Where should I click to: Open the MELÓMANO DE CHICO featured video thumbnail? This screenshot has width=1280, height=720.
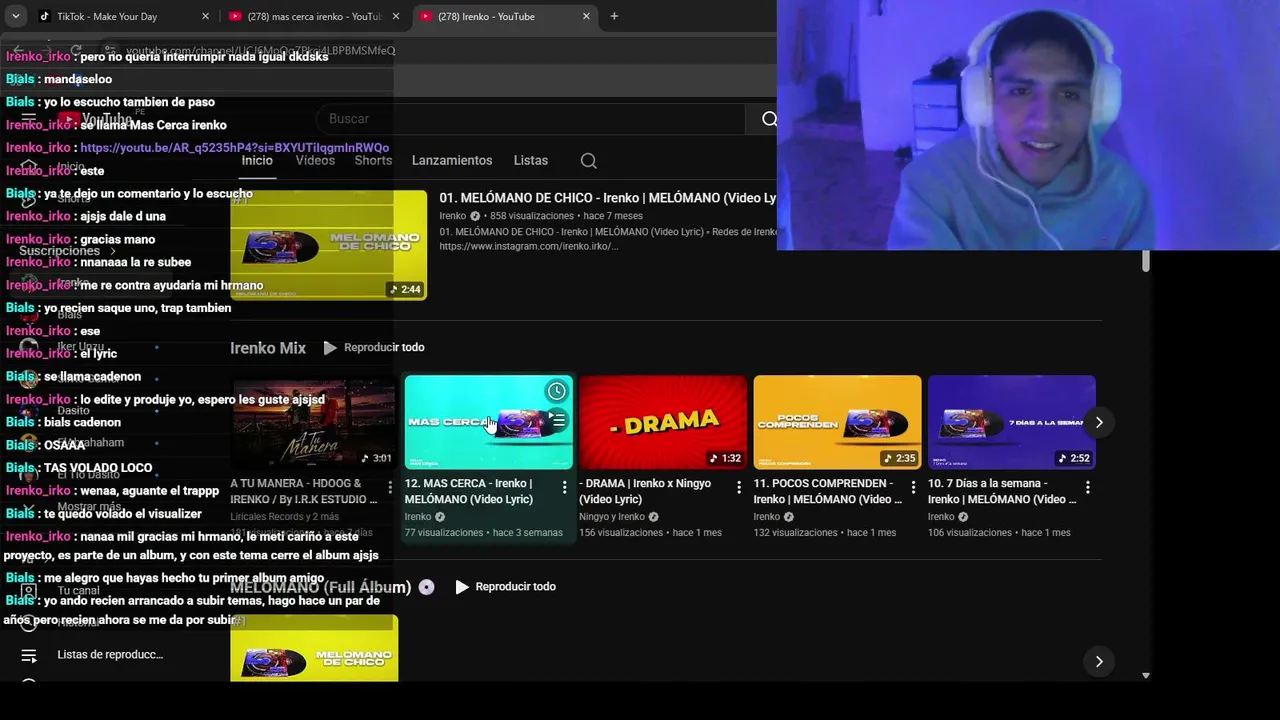coord(329,245)
